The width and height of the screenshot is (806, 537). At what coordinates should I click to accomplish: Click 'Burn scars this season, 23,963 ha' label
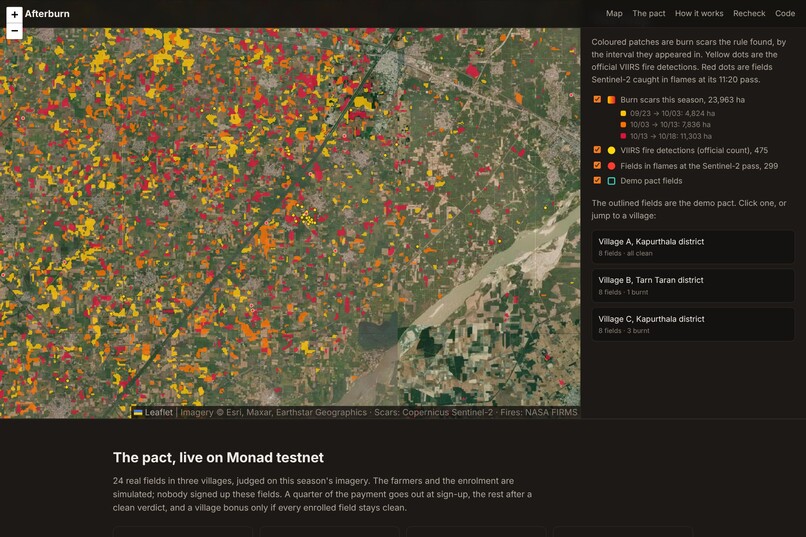(x=682, y=100)
